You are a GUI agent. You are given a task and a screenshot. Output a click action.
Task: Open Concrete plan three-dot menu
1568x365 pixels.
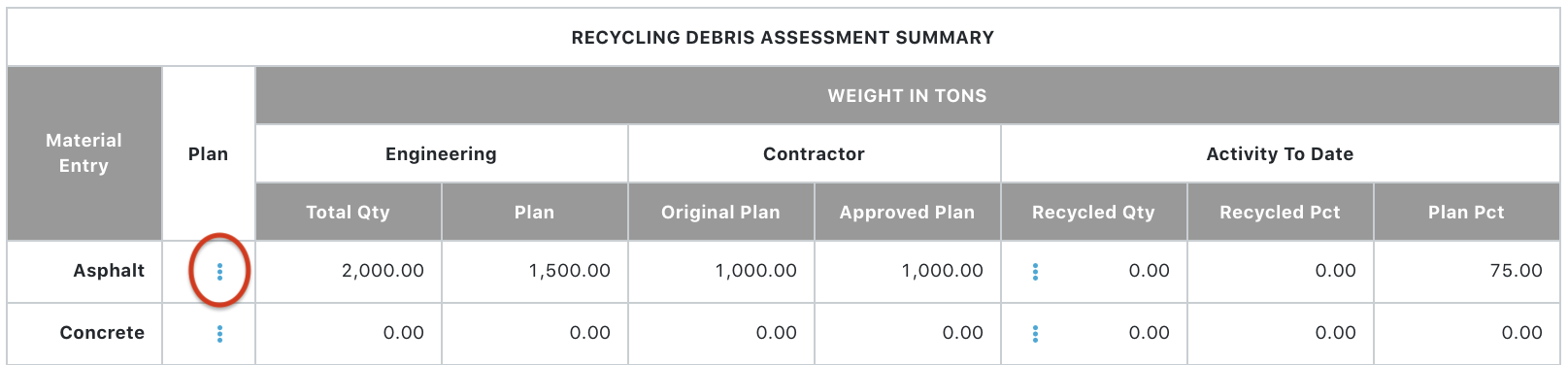(219, 334)
